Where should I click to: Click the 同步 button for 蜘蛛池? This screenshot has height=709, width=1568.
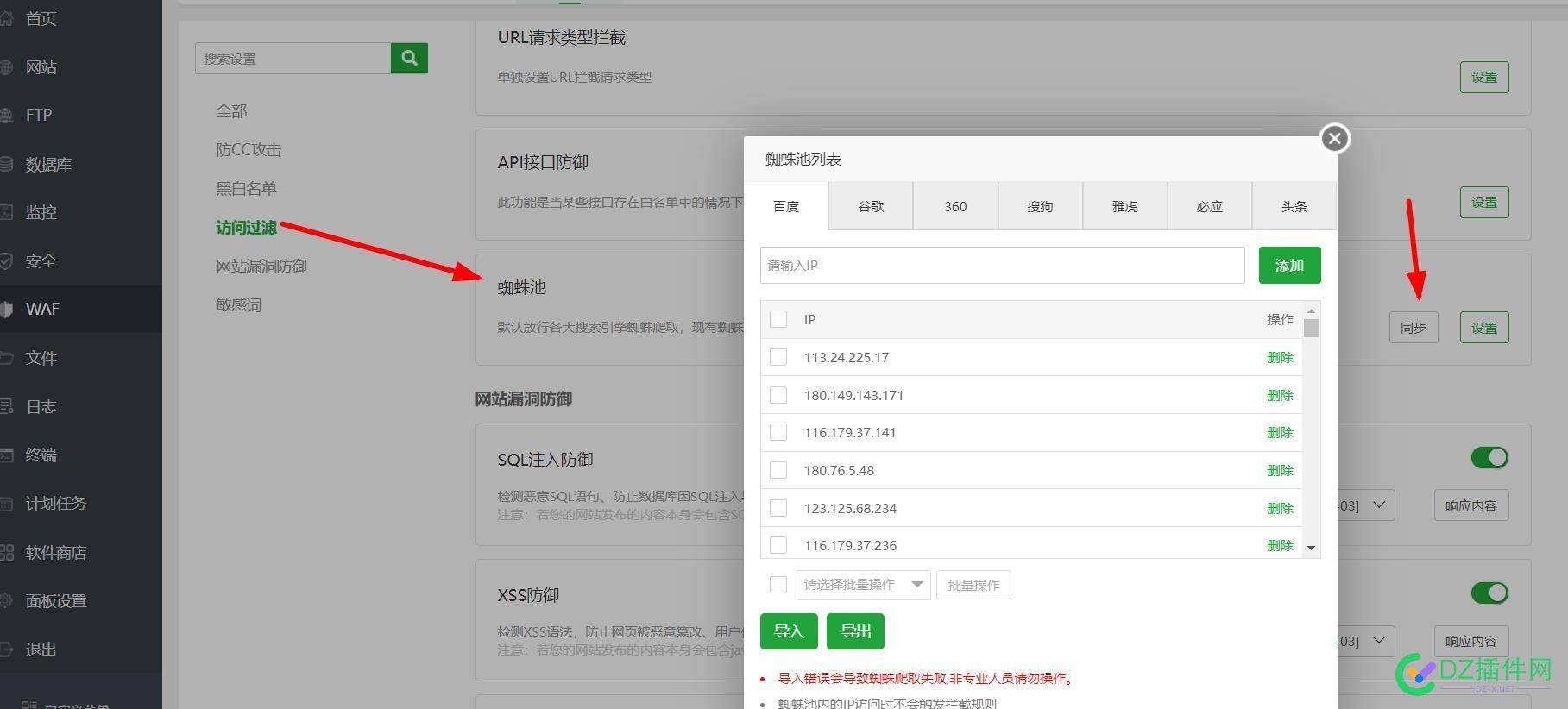[1414, 328]
